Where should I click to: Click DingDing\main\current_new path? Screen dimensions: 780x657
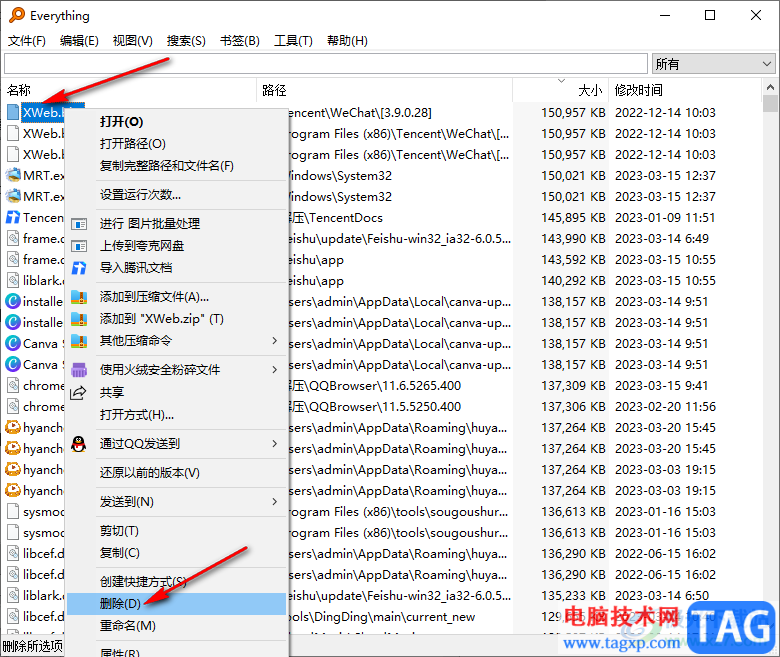382,617
